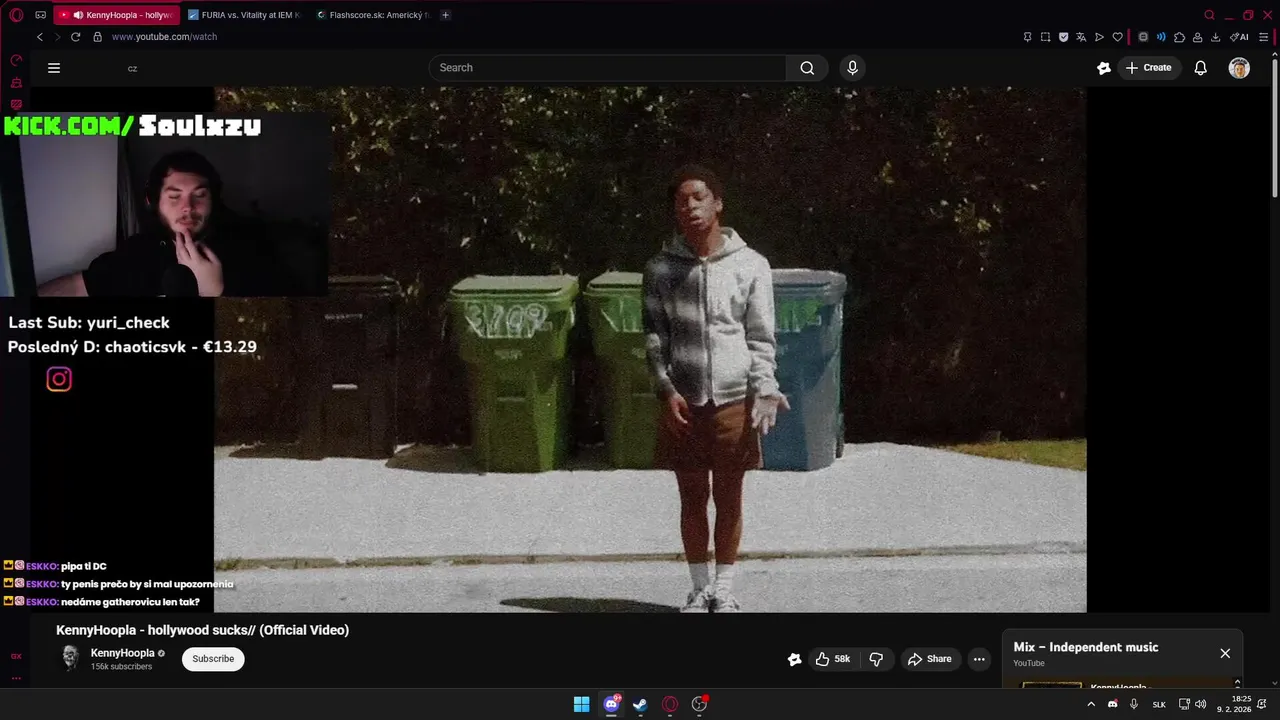Image resolution: width=1280 pixels, height=720 pixels.
Task: Add page to bookmarks heart
Action: 1118,37
